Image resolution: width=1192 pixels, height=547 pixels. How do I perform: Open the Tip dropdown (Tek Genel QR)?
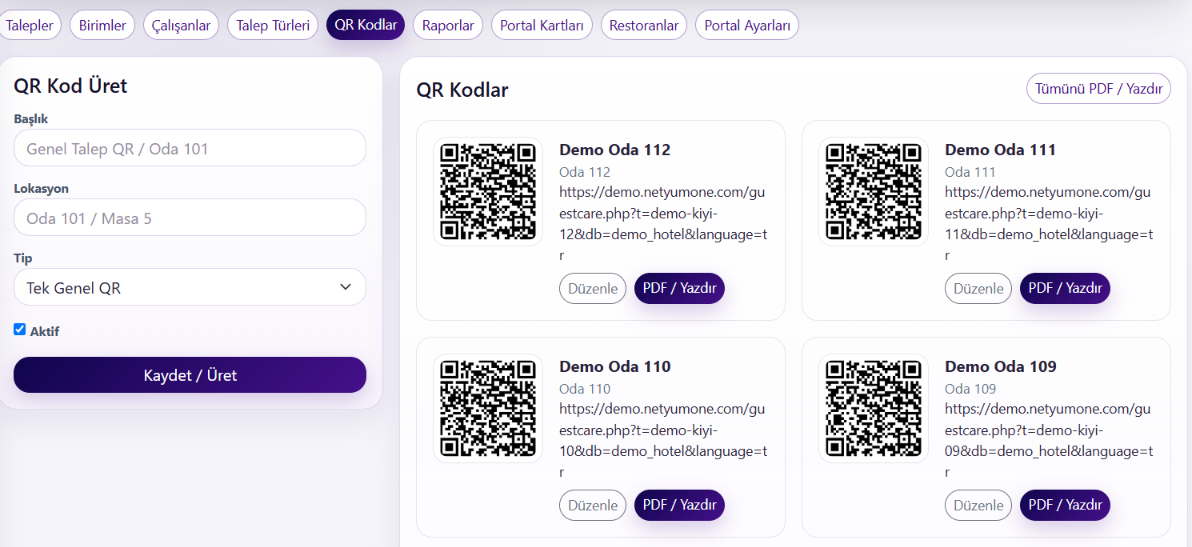pyautogui.click(x=190, y=288)
